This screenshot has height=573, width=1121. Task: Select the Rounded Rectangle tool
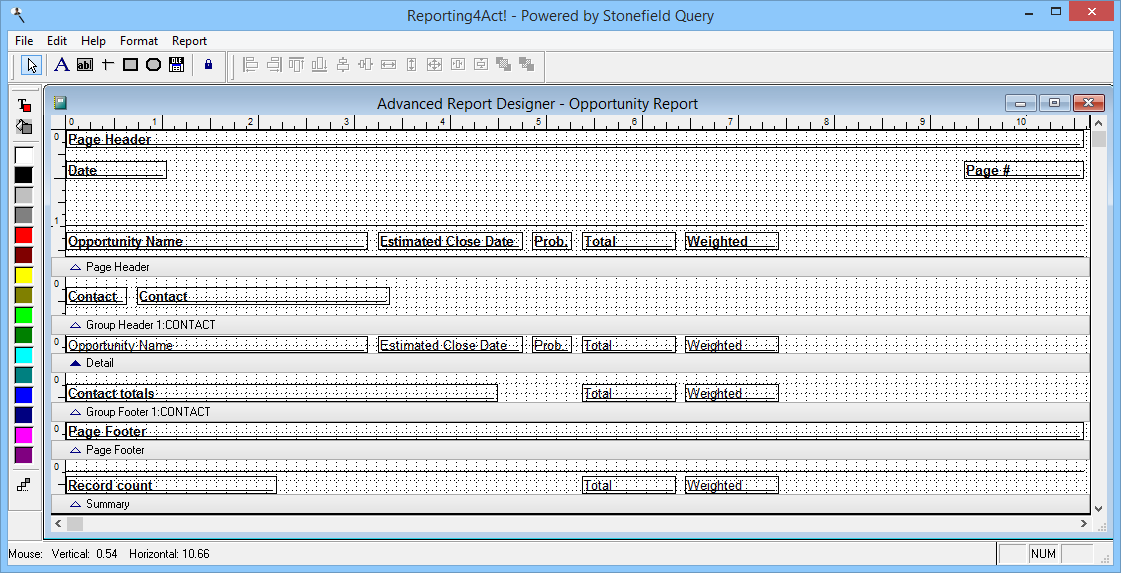coord(153,64)
